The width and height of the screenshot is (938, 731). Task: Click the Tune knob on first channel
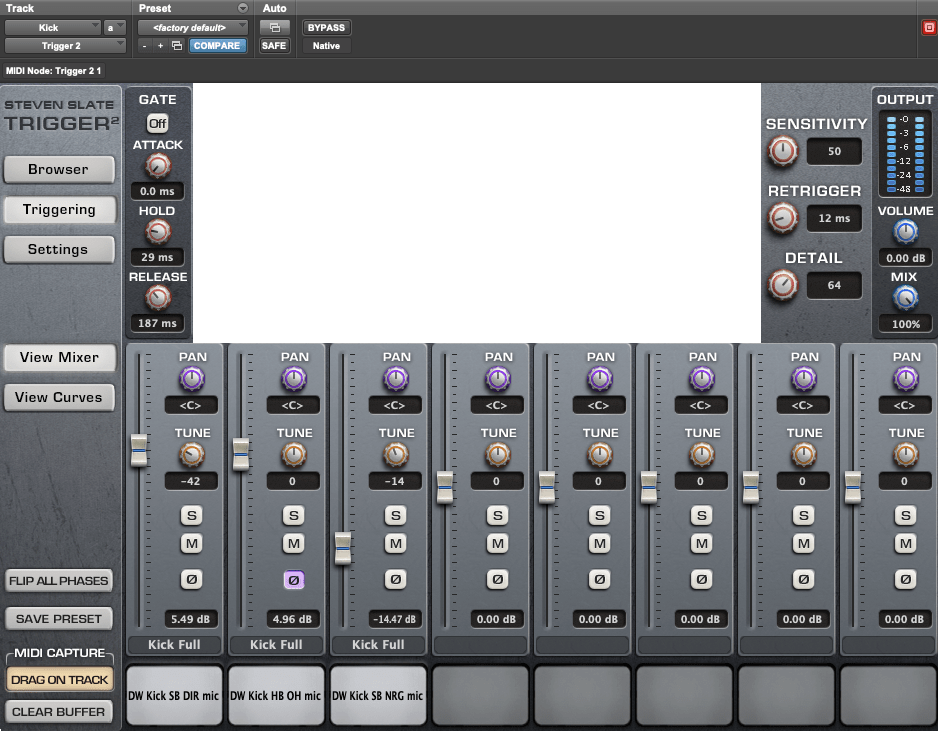pos(191,455)
